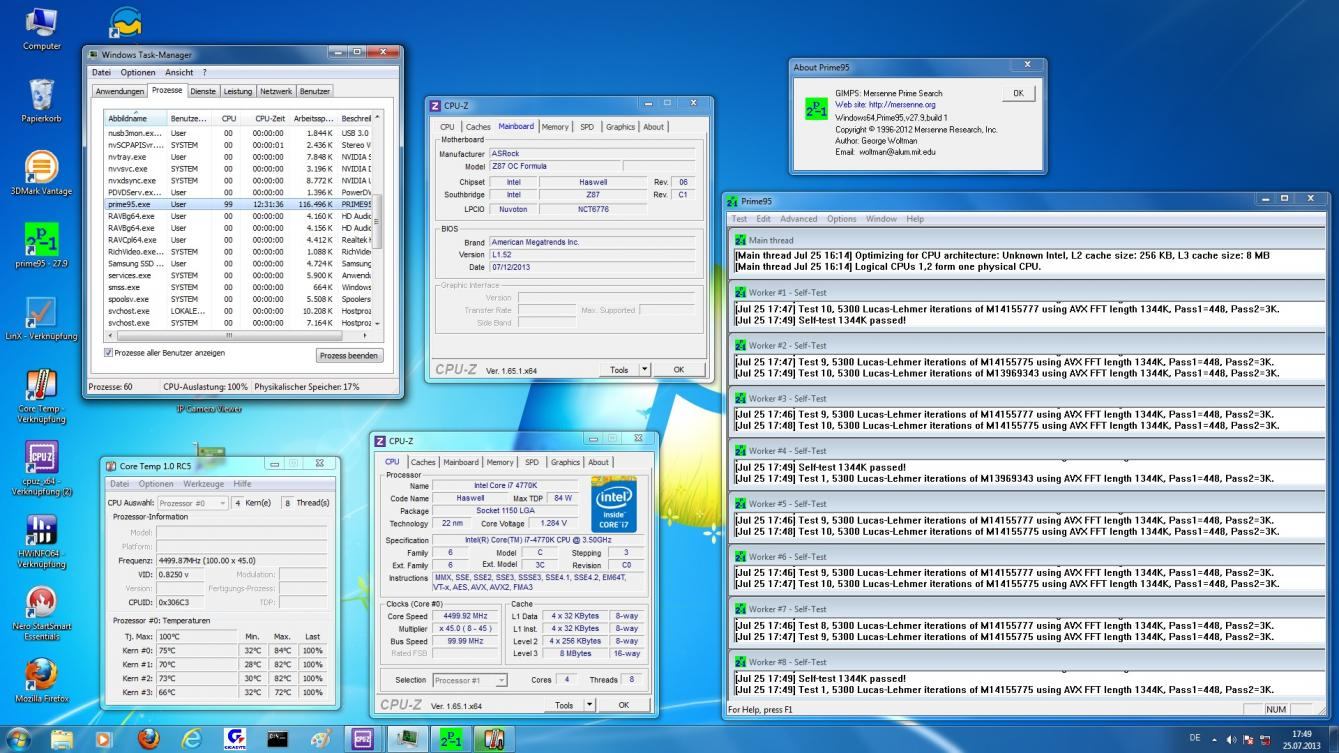Open Test menu in Prime95
Screen dimensions: 1339x753
[739, 219]
